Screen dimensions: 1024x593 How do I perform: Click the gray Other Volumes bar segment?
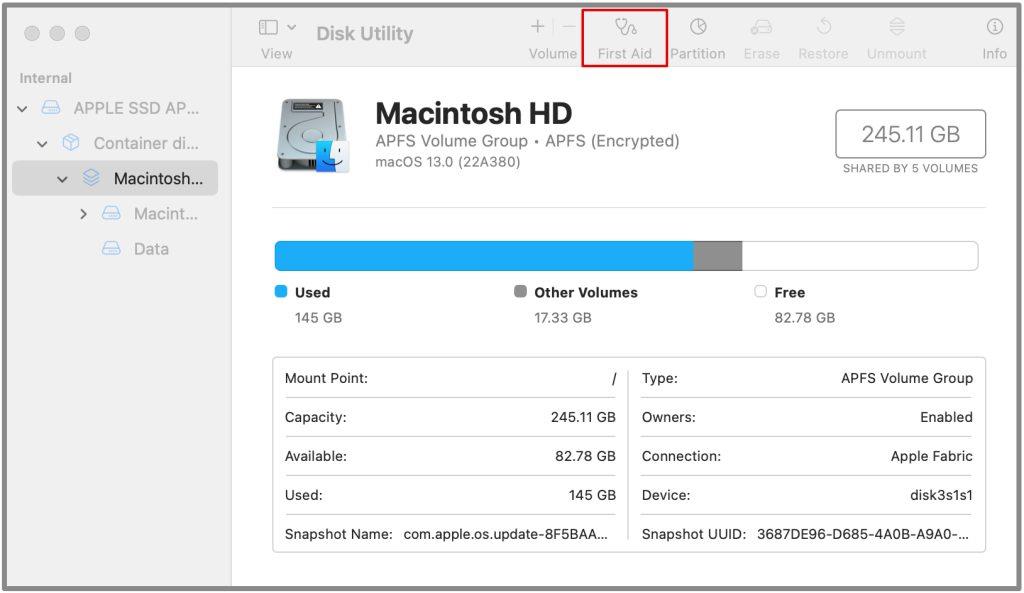tap(718, 256)
